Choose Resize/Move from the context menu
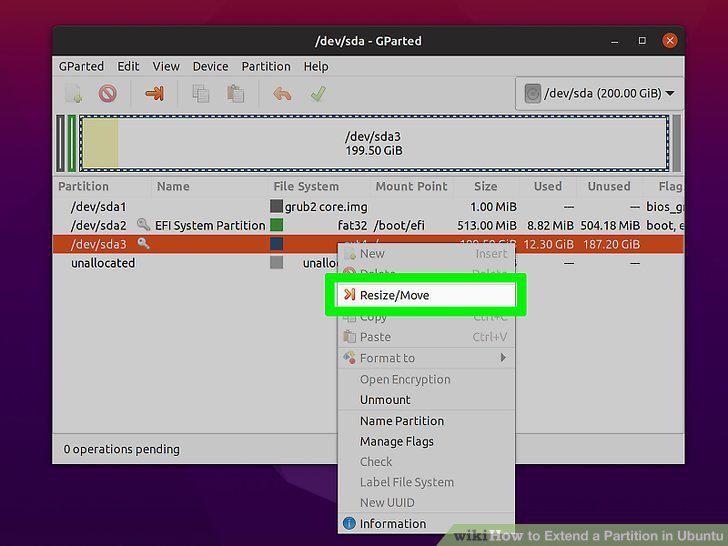This screenshot has width=728, height=546. tap(426, 295)
